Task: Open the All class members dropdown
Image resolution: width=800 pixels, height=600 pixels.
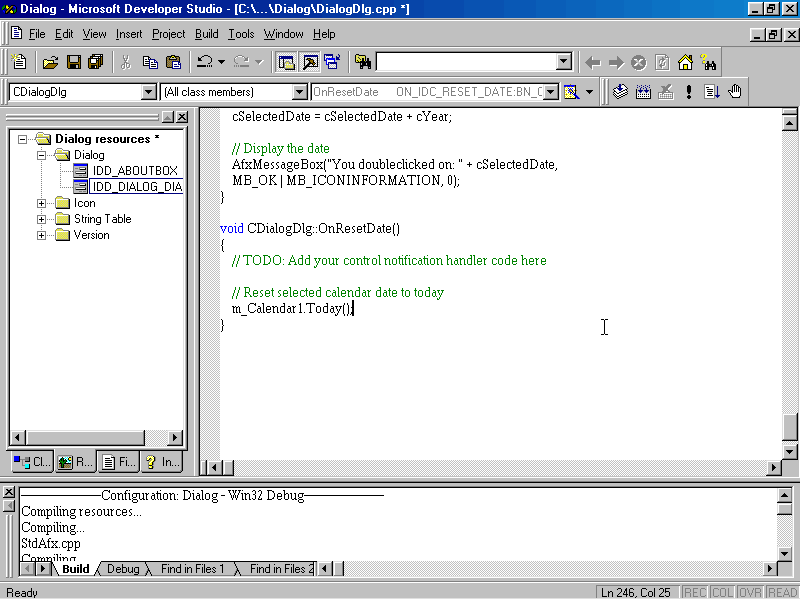Action: [x=299, y=92]
